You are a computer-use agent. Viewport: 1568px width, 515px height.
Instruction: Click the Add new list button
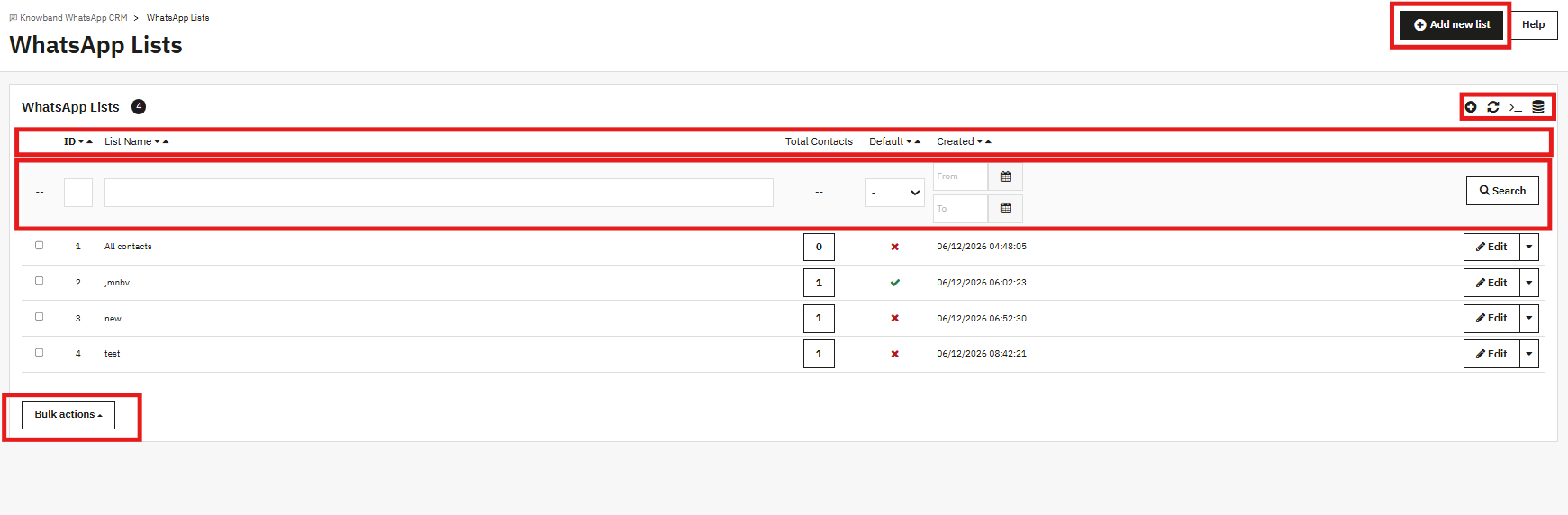1452,24
